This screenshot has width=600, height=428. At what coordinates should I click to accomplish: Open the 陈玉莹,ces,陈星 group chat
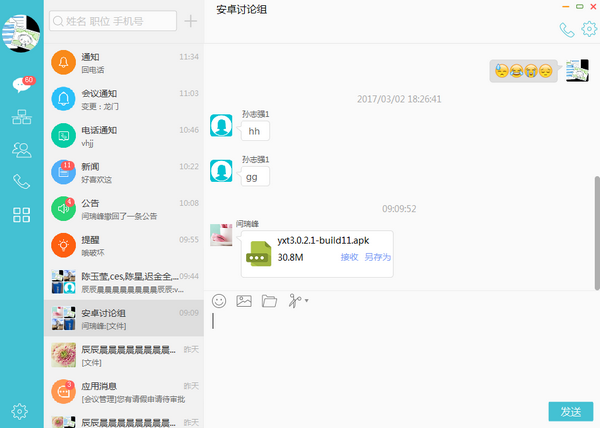point(124,282)
